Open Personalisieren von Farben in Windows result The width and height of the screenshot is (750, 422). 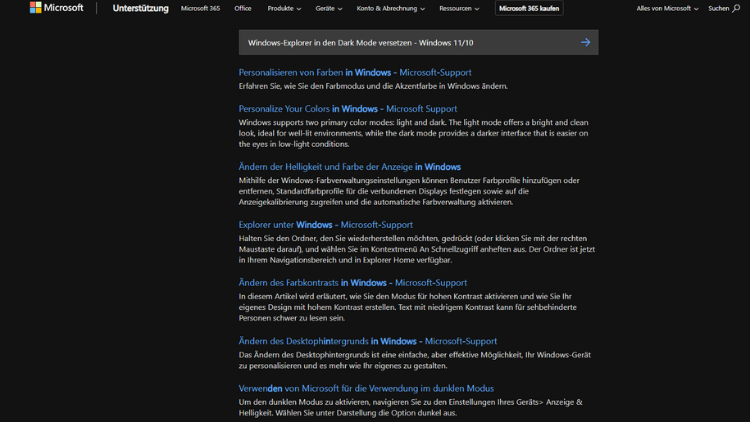355,72
